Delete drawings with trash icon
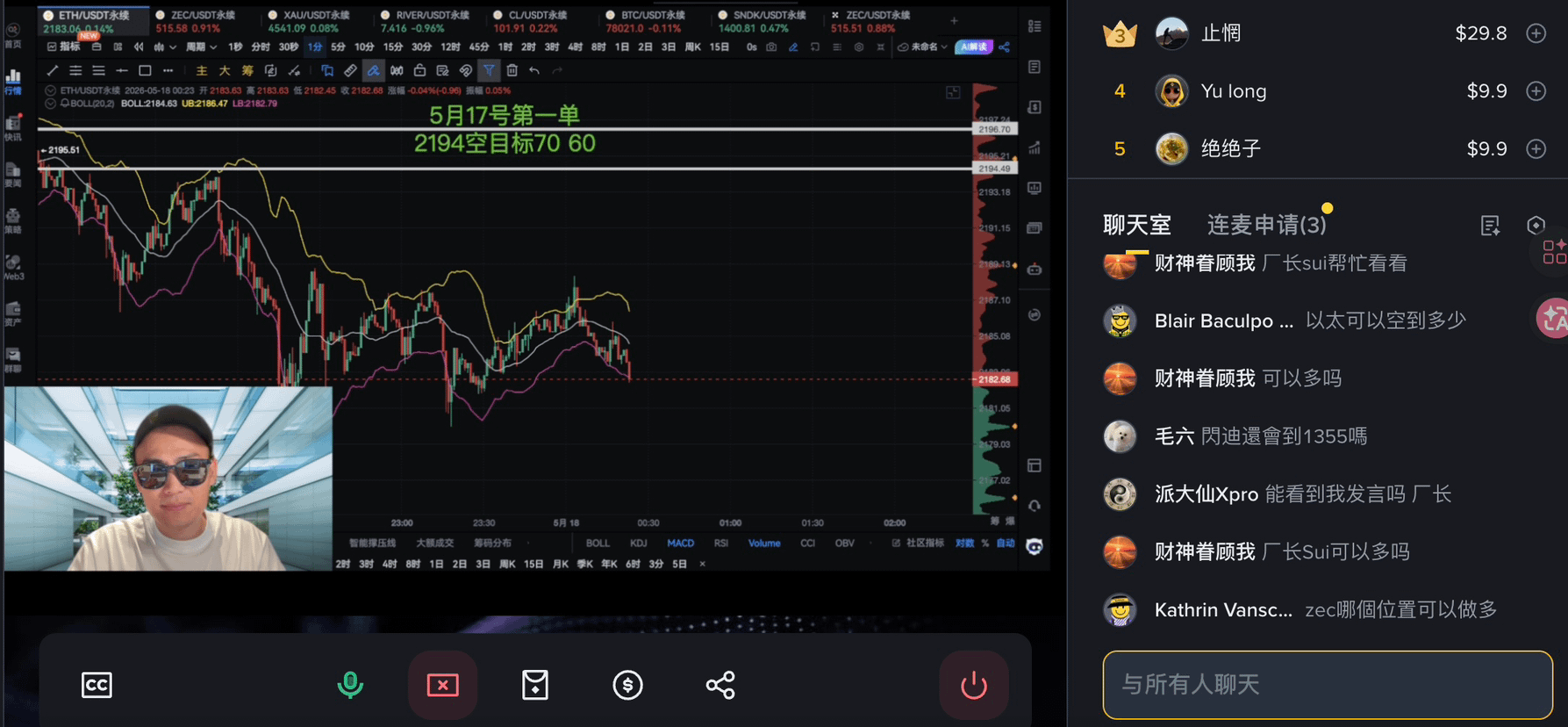Viewport: 1568px width, 727px height. (512, 70)
